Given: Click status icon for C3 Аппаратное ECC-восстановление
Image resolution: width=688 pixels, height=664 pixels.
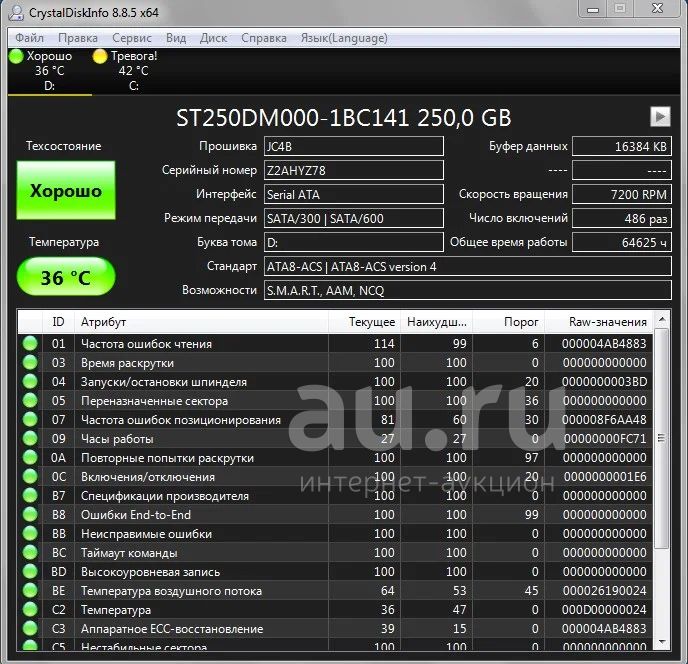Looking at the screenshot, I should pos(30,628).
